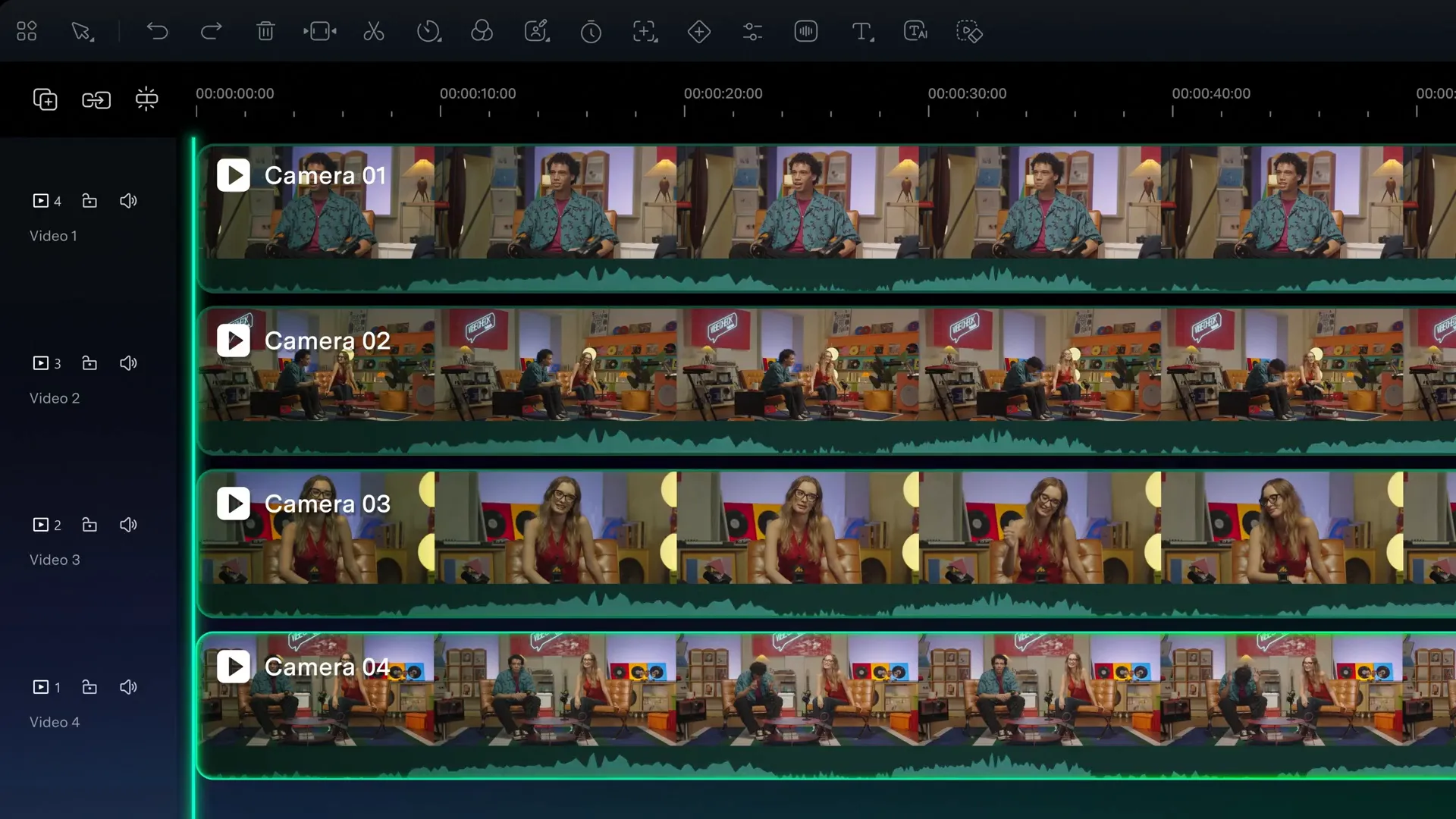Click the AI portrait edit icon

537,31
